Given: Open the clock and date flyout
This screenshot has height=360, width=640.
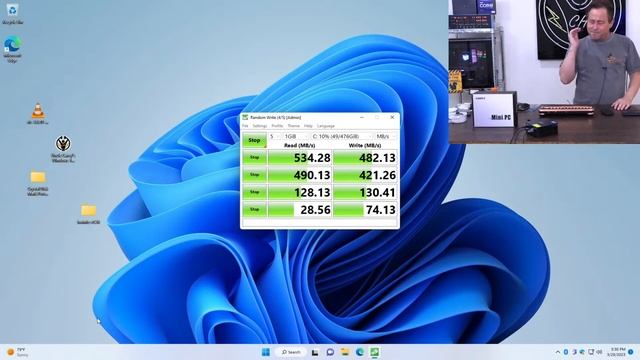Looking at the screenshot, I should (617, 352).
